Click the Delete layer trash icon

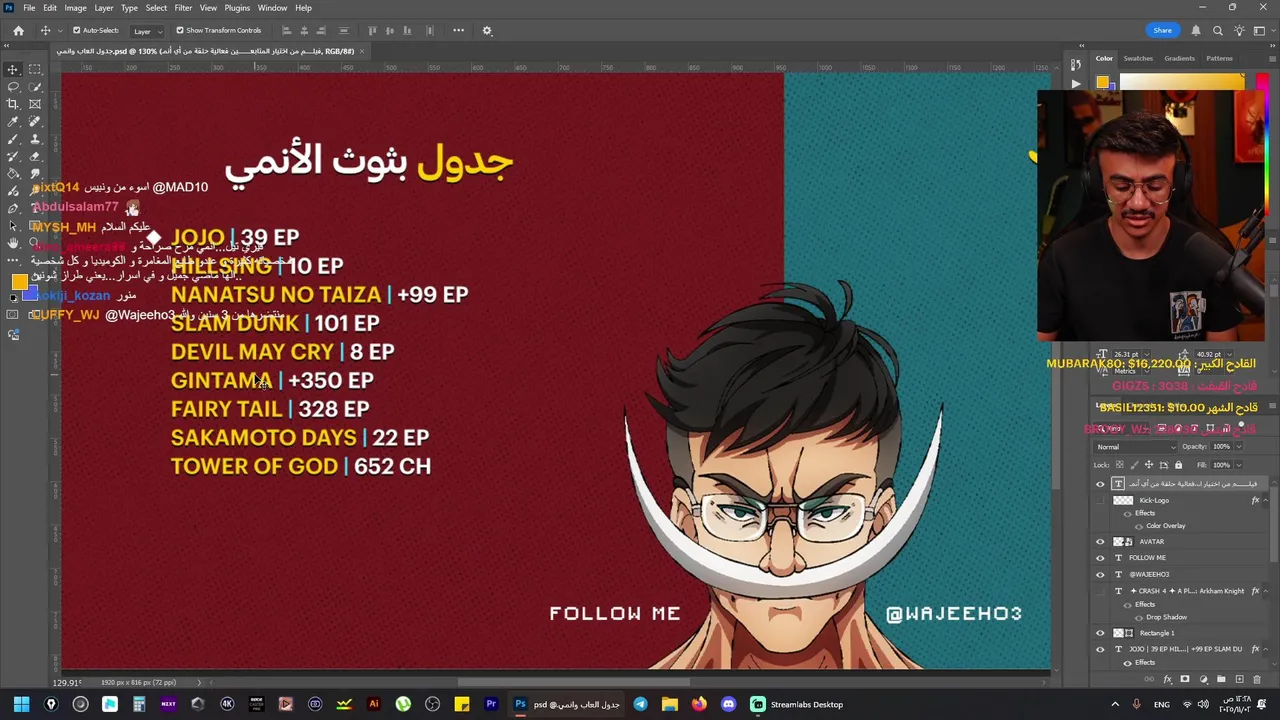[1257, 680]
